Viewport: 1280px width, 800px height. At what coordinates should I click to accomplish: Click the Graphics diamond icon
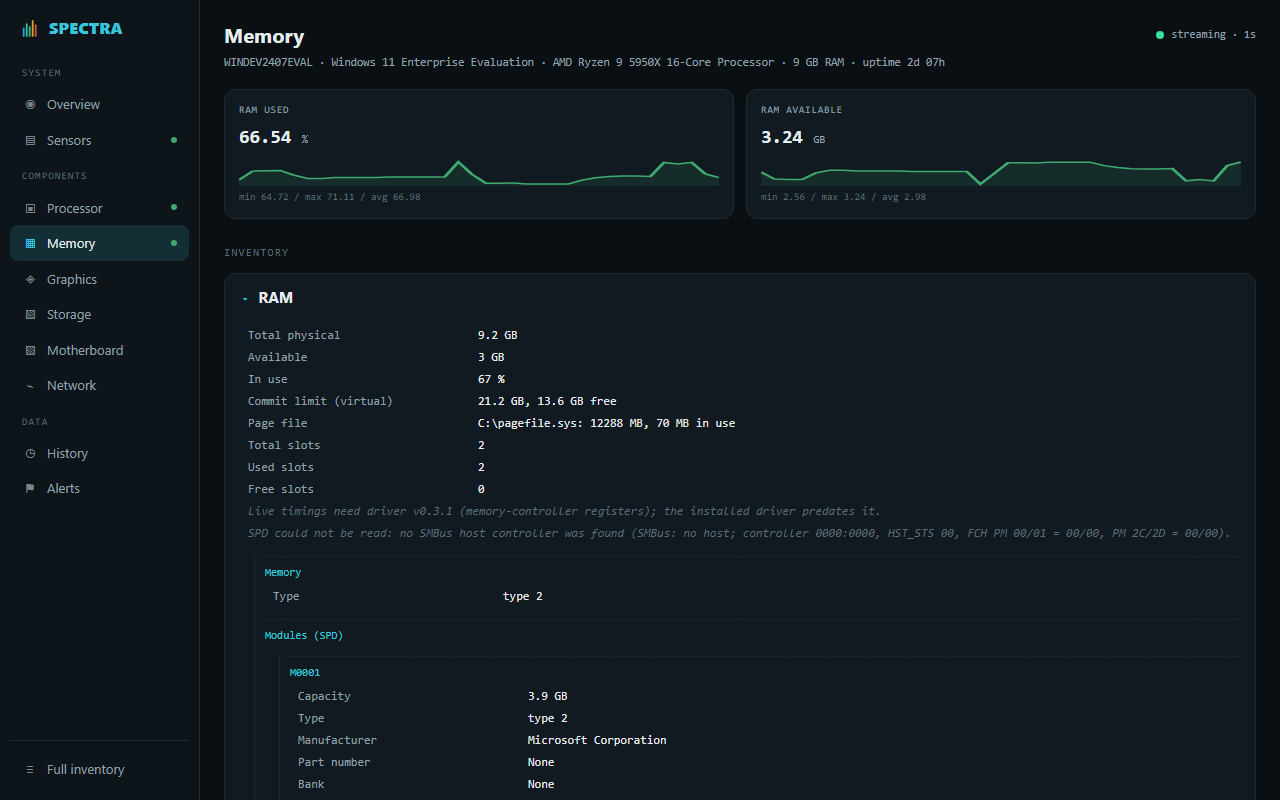(x=30, y=279)
